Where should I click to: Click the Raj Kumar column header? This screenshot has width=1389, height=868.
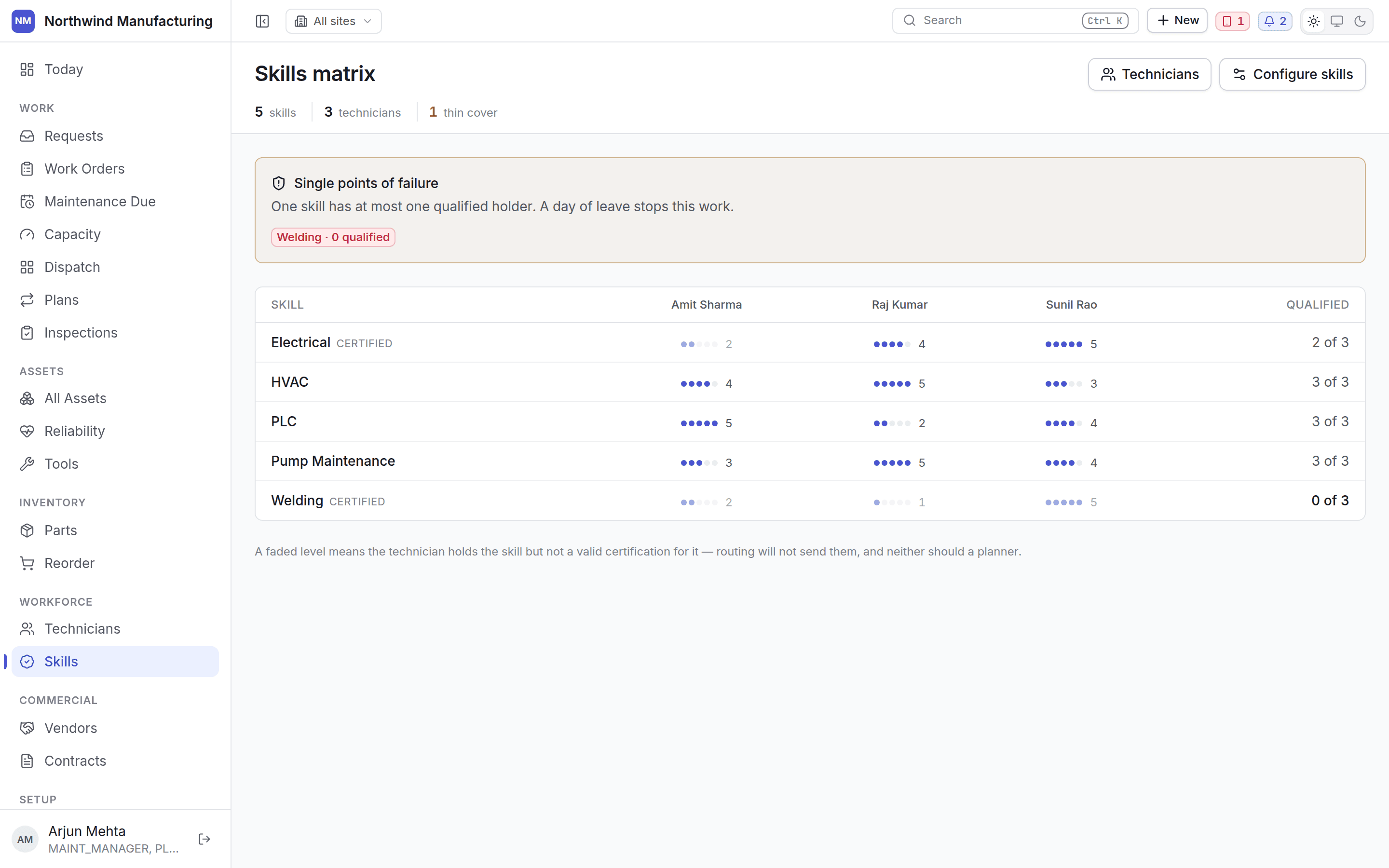click(x=899, y=305)
